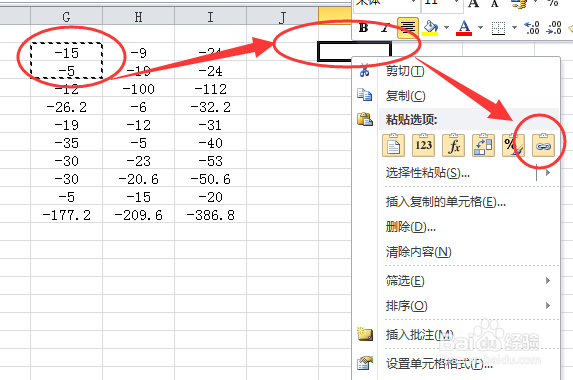
Task: Select column J header
Action: (282, 16)
